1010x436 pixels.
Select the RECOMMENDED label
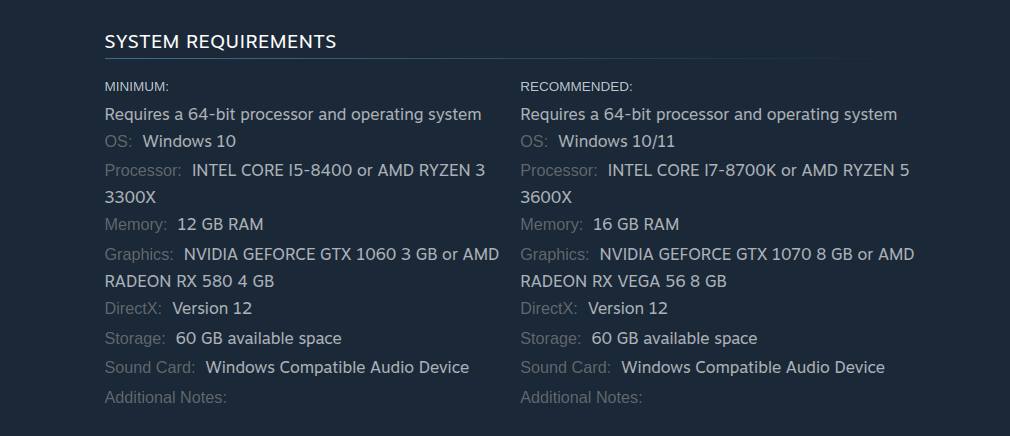click(x=576, y=86)
